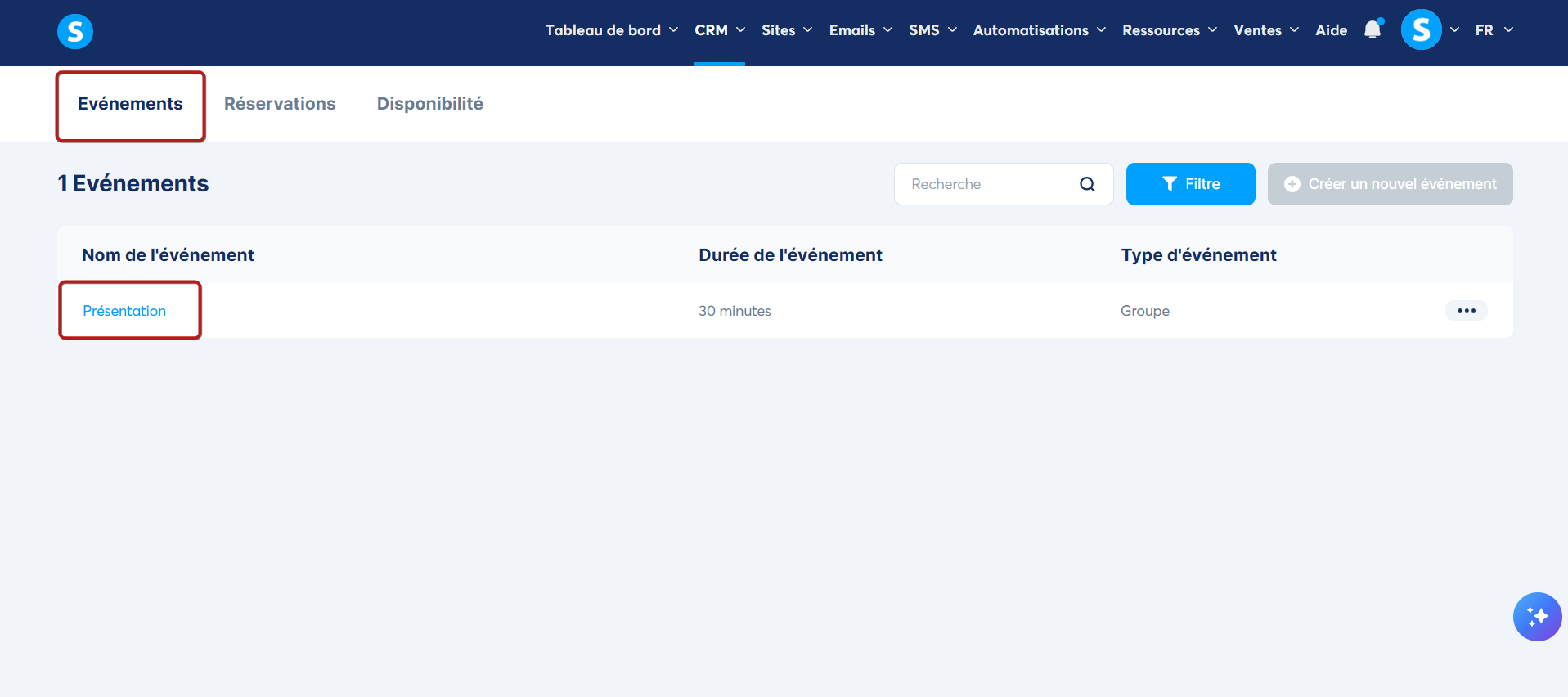This screenshot has width=1568, height=697.
Task: Expand the CRM dropdown menu
Action: (720, 30)
